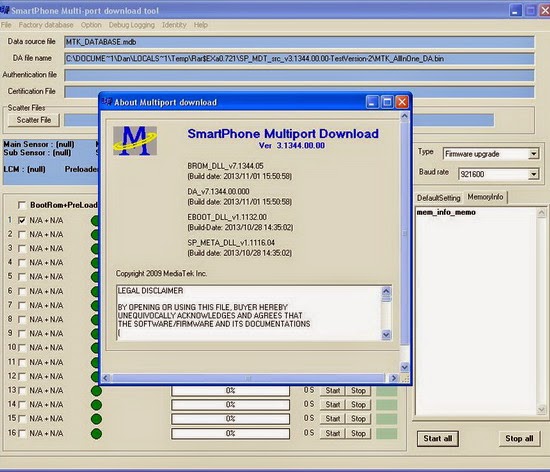Open the Factory database menu
The width and height of the screenshot is (550, 472).
pyautogui.click(x=46, y=25)
